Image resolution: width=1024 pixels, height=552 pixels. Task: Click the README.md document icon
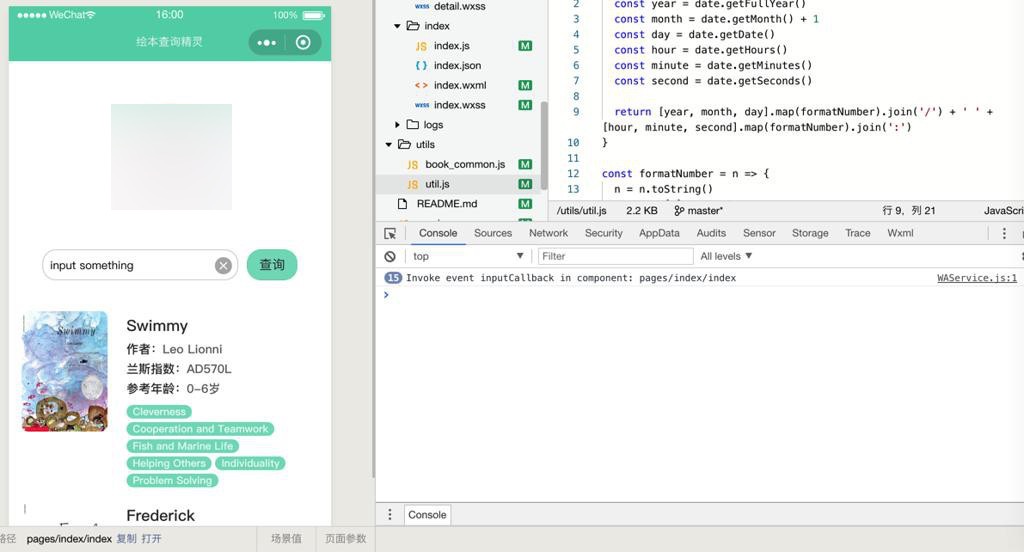(x=402, y=204)
